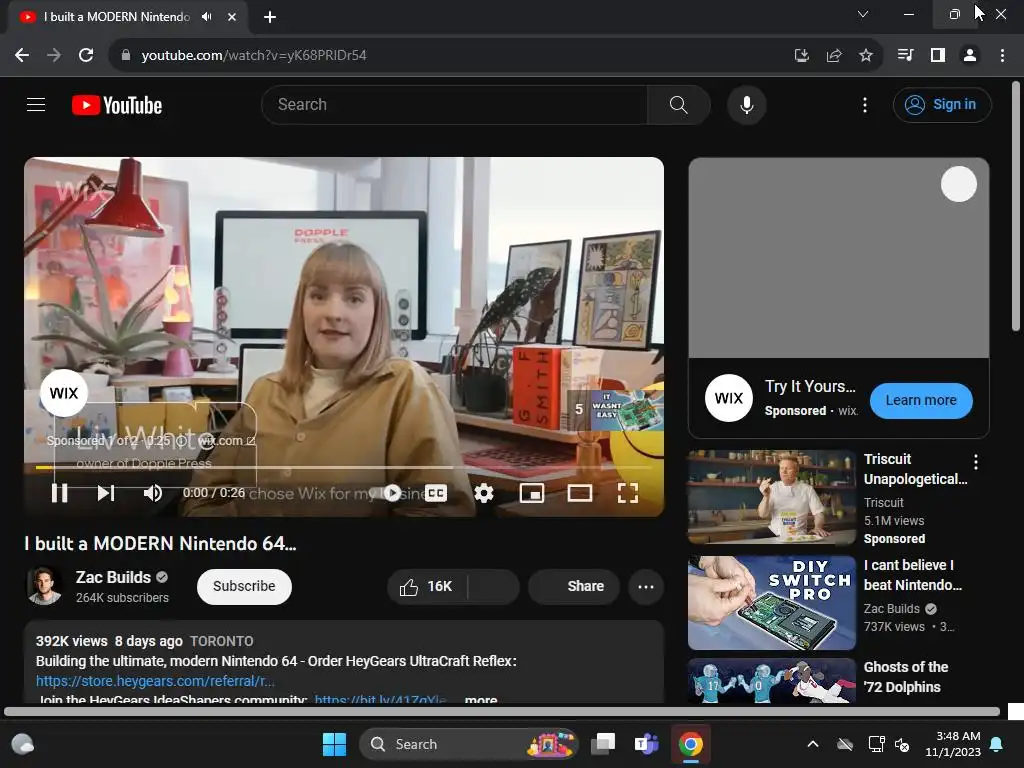Click the Wix avatar in sidebar ad

coord(728,398)
